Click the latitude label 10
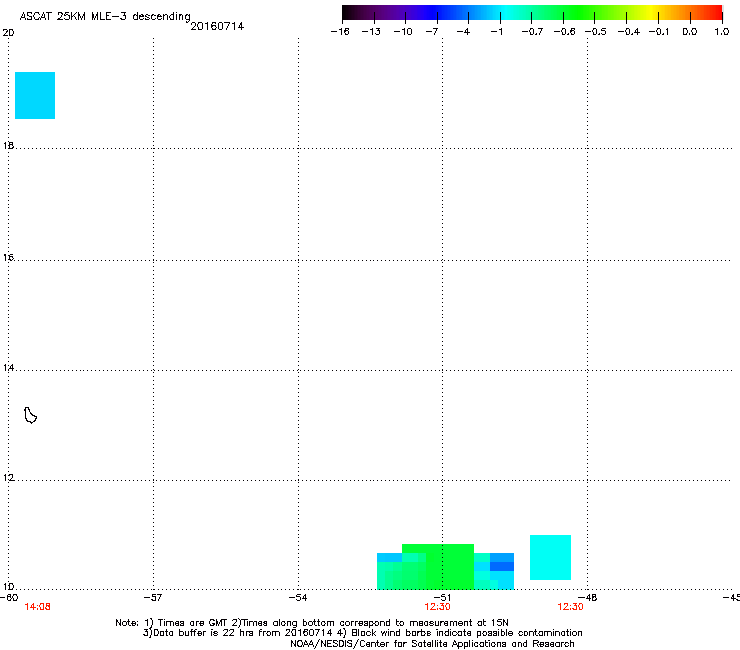The image size is (740, 650). (8, 587)
